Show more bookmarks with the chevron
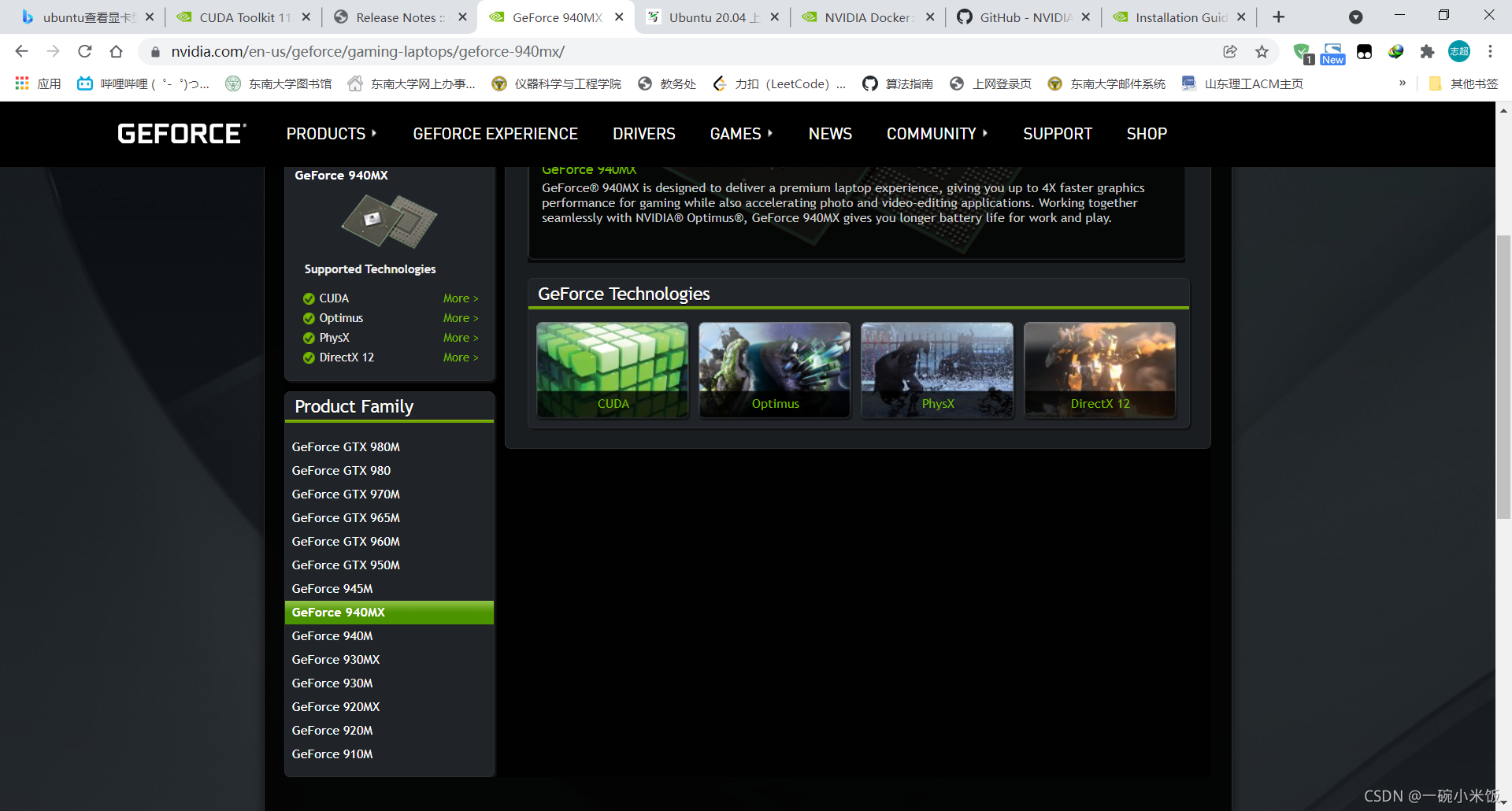This screenshot has height=811, width=1512. pos(1402,83)
